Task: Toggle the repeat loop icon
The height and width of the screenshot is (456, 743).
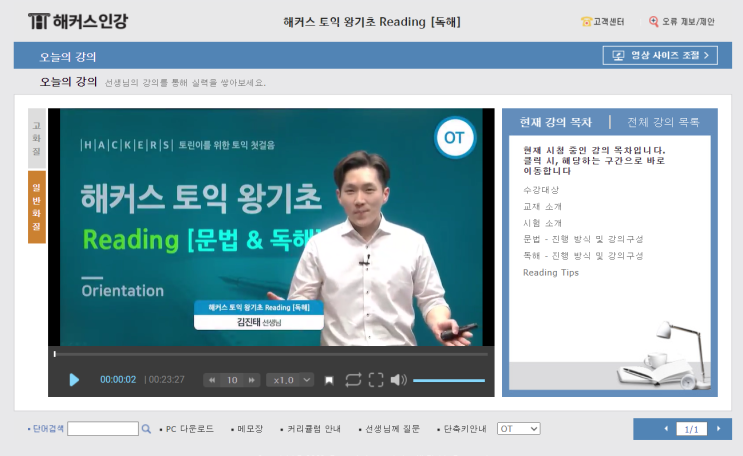Action: (x=353, y=380)
